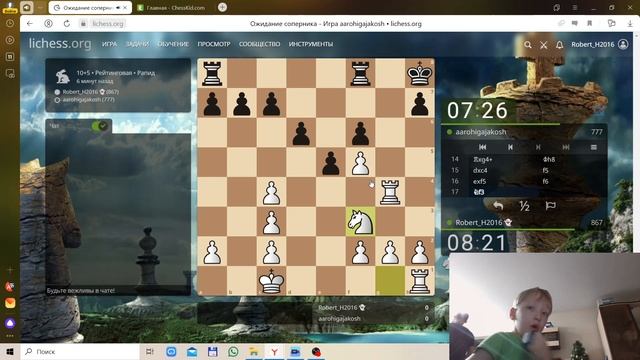
Task: Click the lichess.org address field
Action: click(x=108, y=24)
